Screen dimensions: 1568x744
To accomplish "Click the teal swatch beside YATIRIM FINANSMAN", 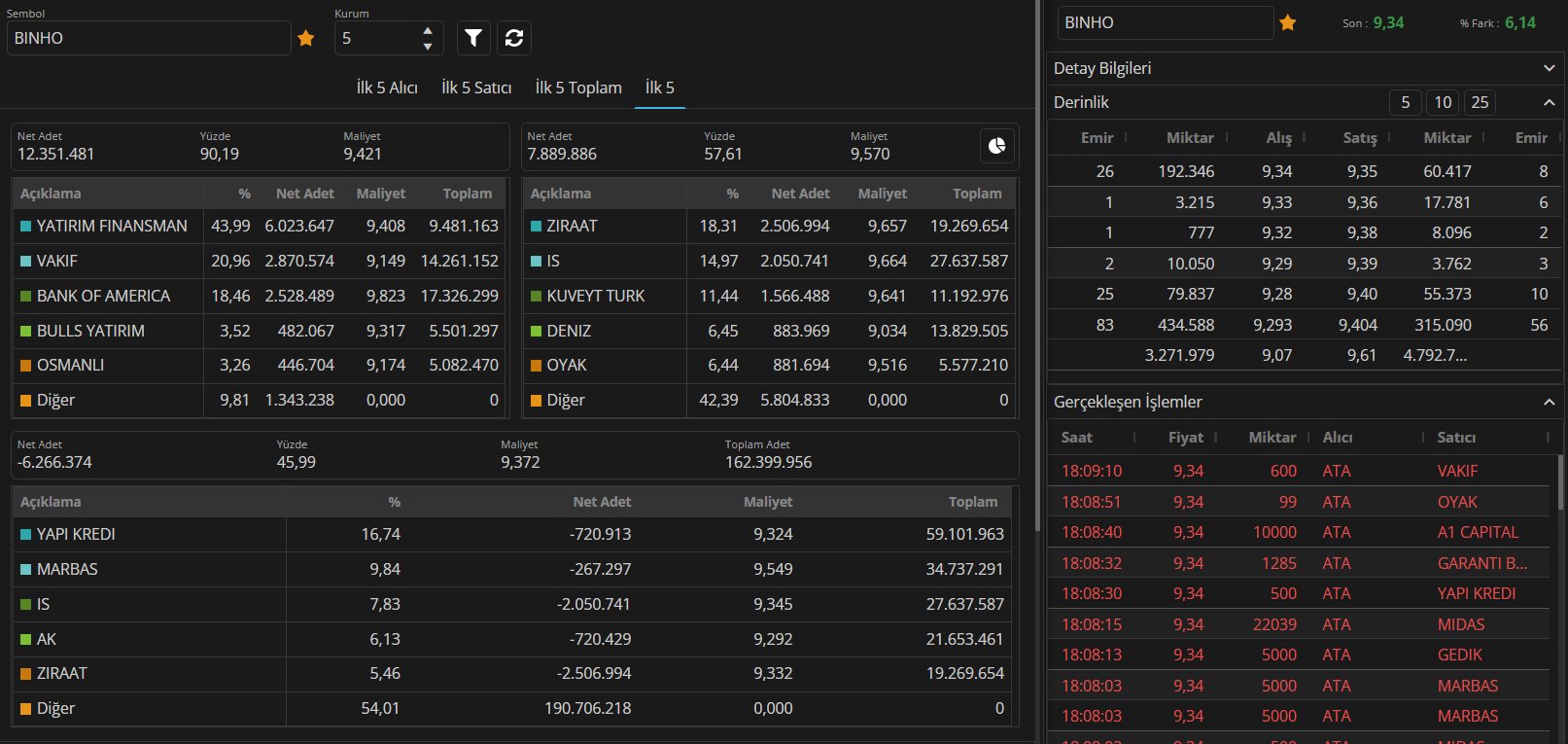I will click(26, 227).
